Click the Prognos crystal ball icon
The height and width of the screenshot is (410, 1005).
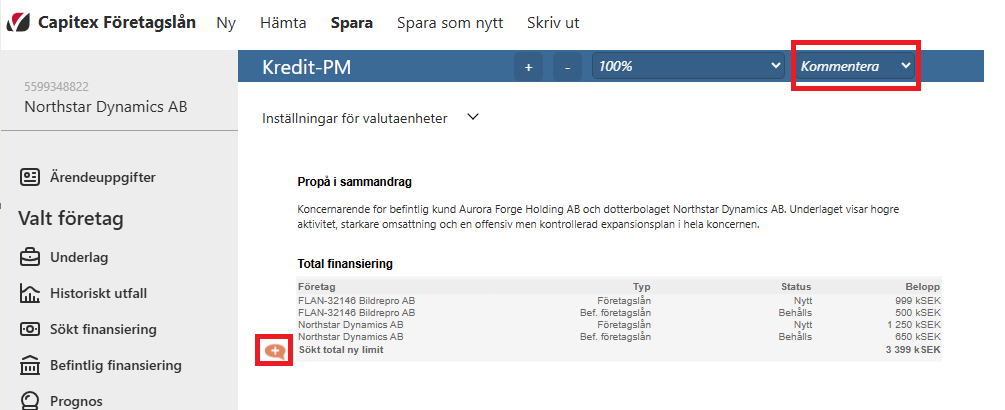click(x=29, y=400)
